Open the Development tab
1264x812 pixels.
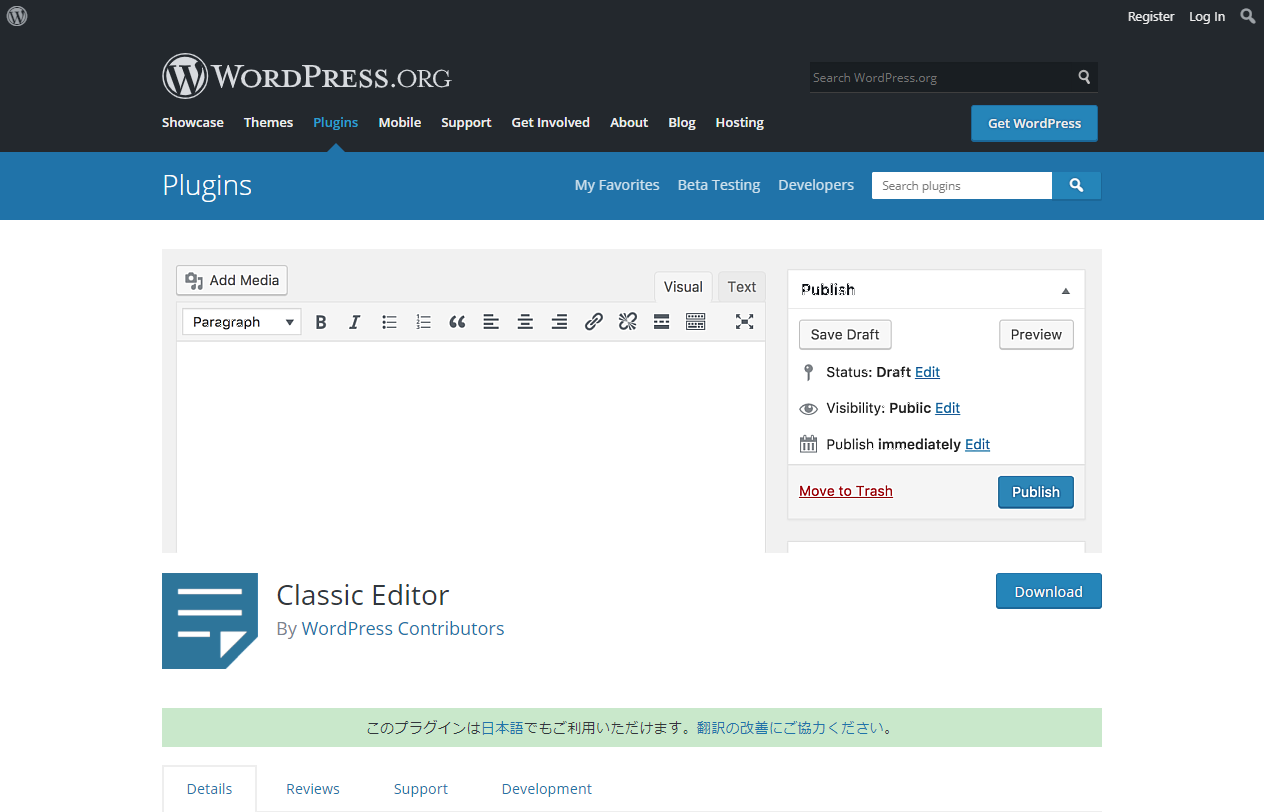(x=547, y=789)
